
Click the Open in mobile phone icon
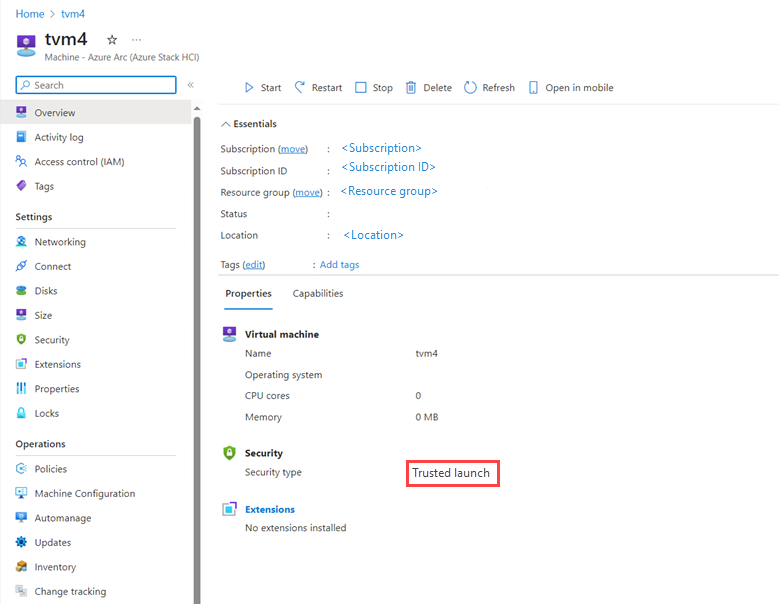point(533,88)
